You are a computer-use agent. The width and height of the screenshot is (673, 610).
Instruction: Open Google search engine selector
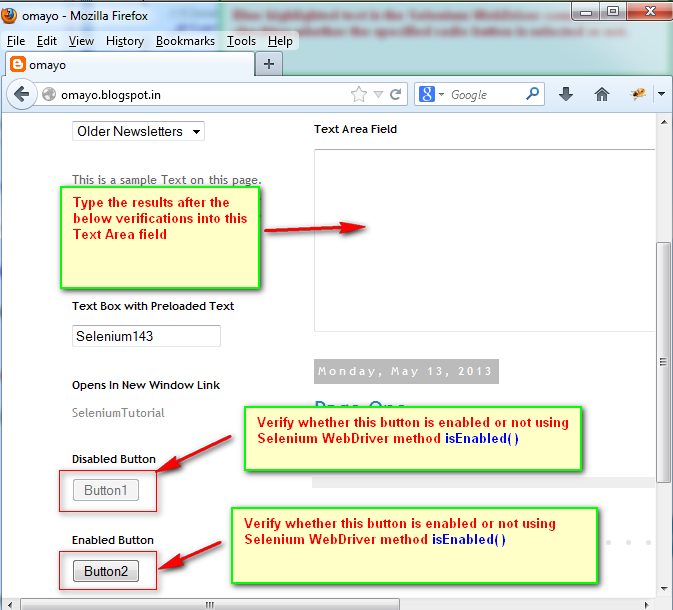click(431, 94)
